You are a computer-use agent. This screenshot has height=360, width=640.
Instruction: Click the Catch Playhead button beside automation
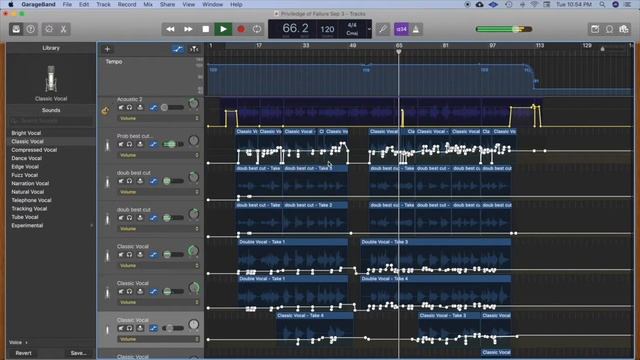194,49
